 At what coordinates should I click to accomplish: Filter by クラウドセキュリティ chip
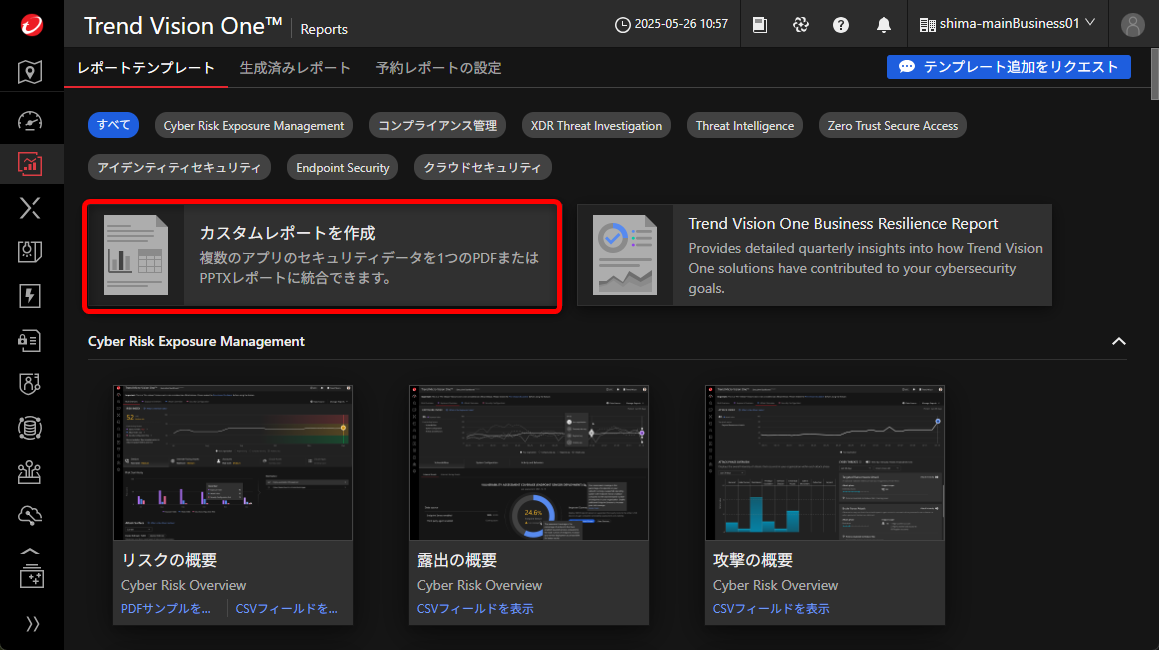pos(483,167)
